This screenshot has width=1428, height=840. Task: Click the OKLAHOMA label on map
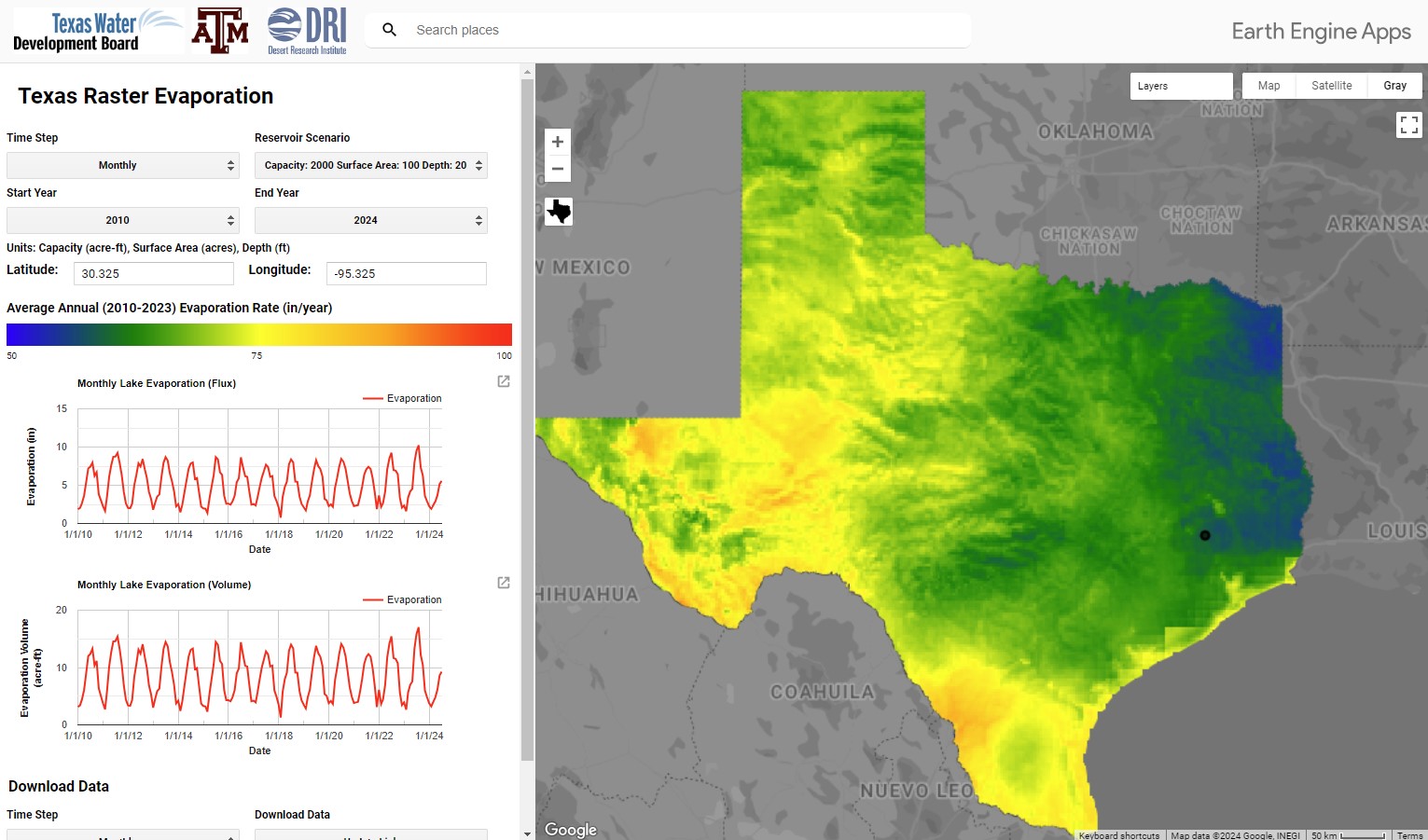1095,131
